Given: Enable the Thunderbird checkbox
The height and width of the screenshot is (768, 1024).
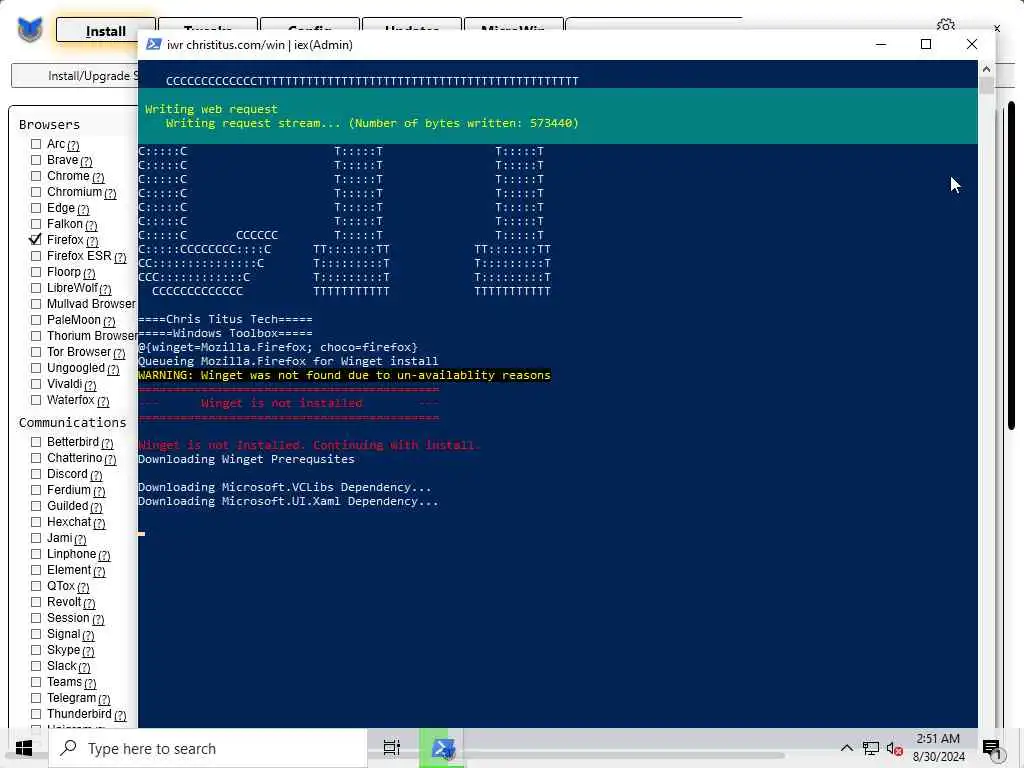Looking at the screenshot, I should tap(36, 714).
